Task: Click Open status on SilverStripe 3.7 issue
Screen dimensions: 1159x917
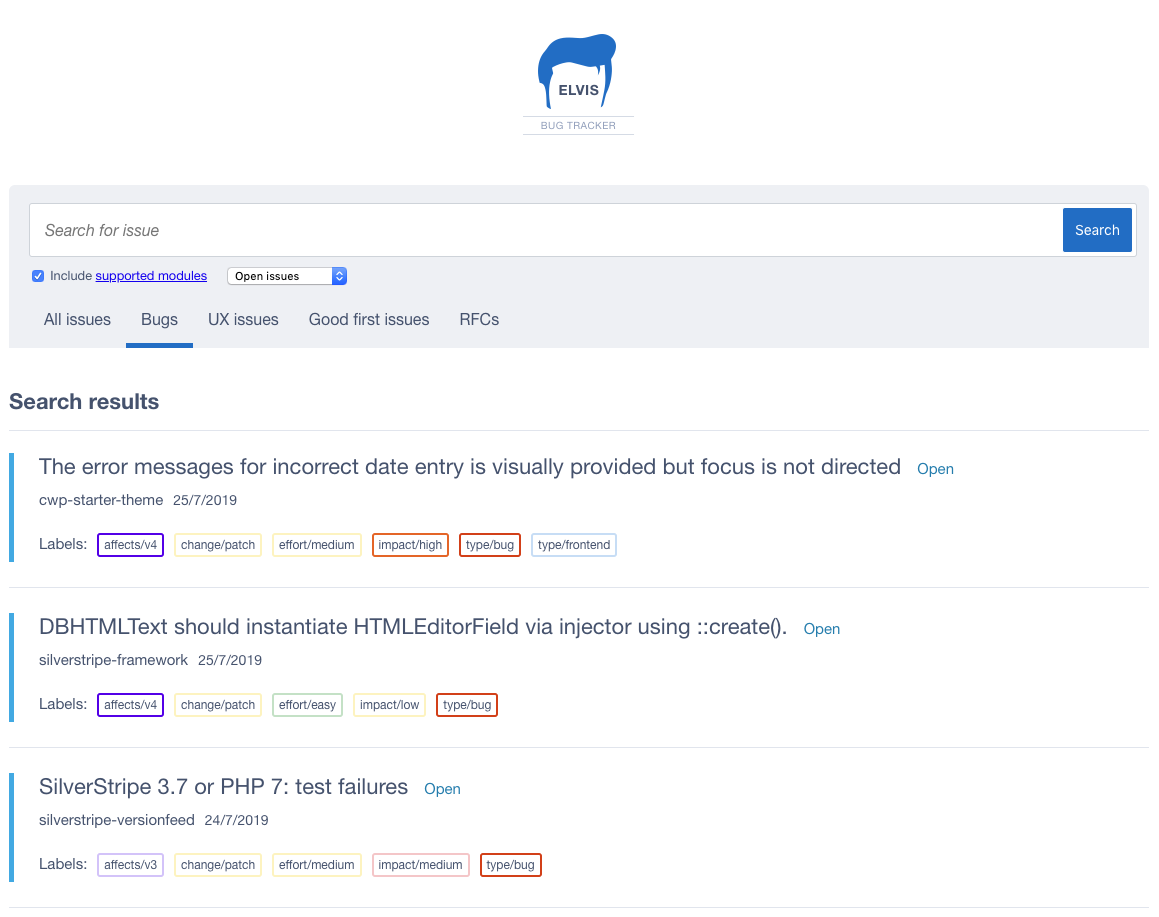Action: click(442, 789)
